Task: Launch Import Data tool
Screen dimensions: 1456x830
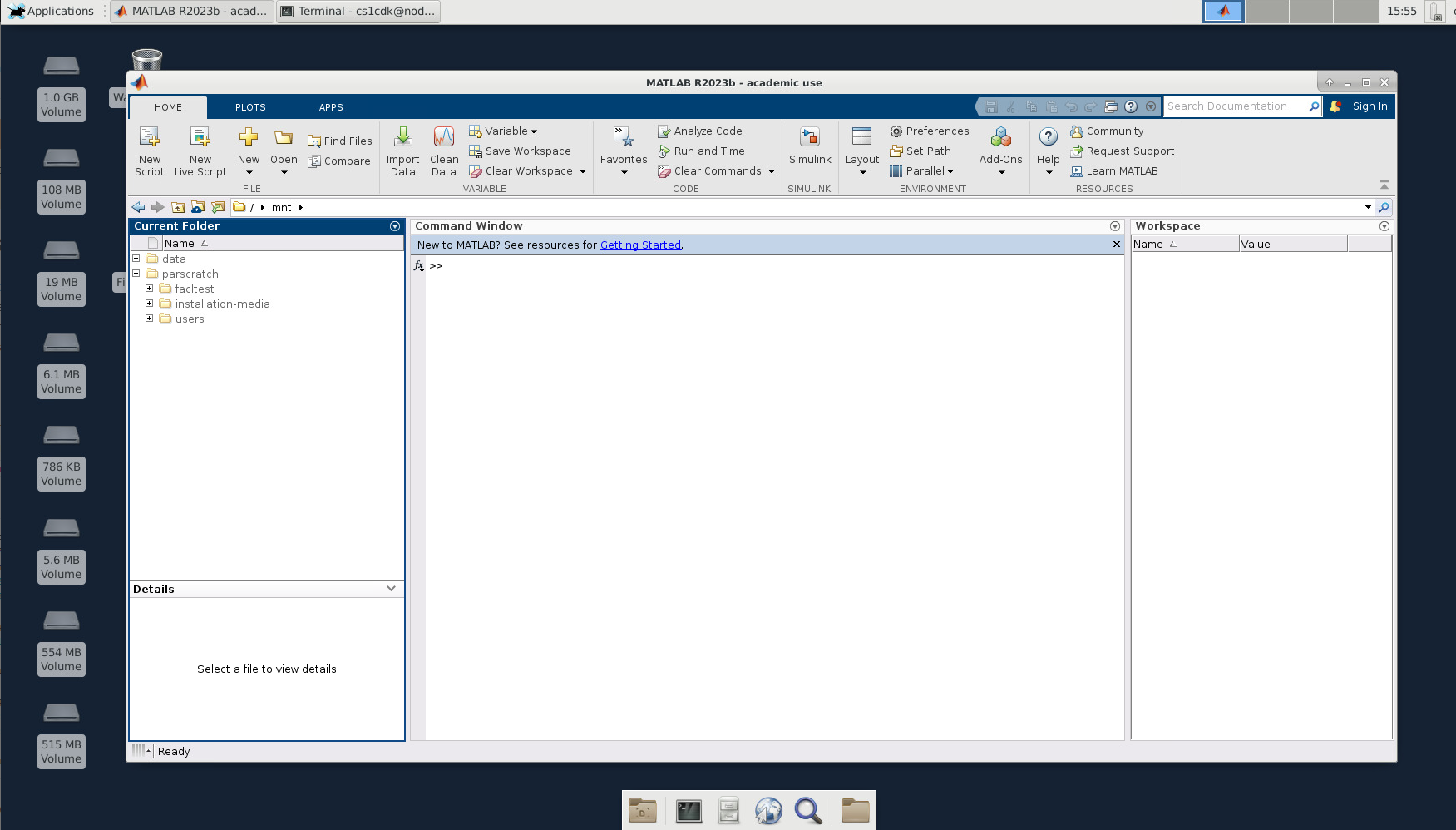Action: tap(403, 151)
